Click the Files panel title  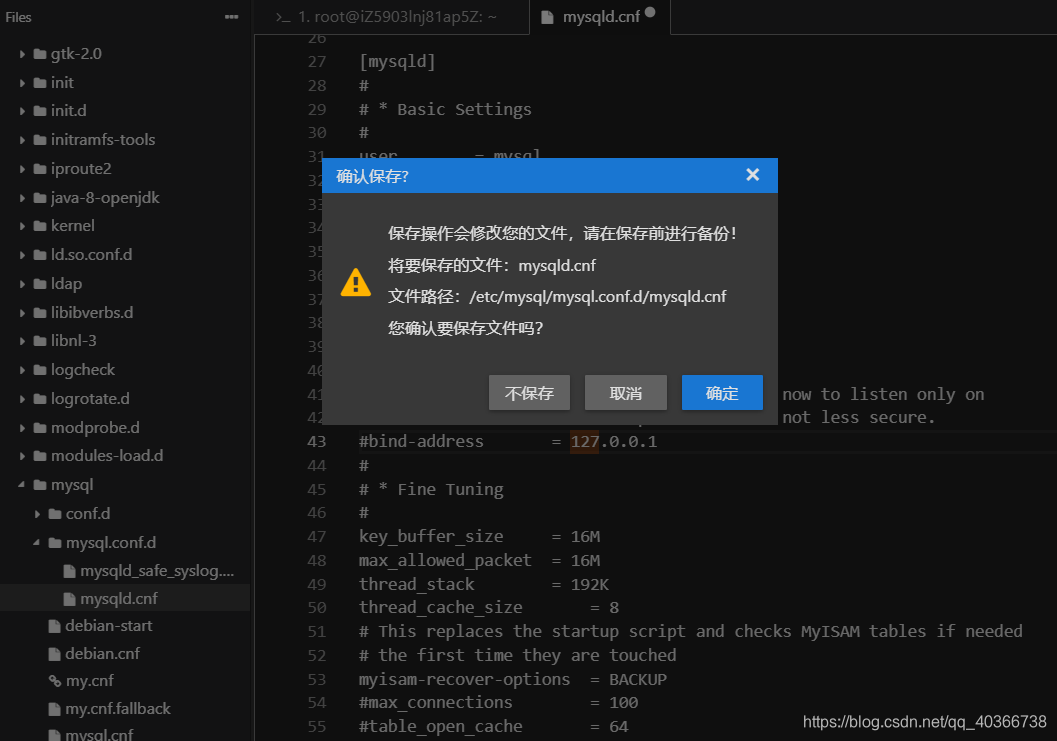point(18,18)
